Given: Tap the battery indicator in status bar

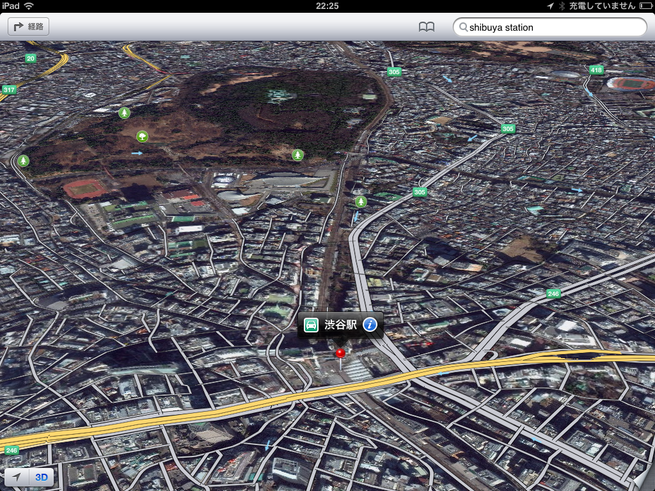Looking at the screenshot, I should coord(645,6).
